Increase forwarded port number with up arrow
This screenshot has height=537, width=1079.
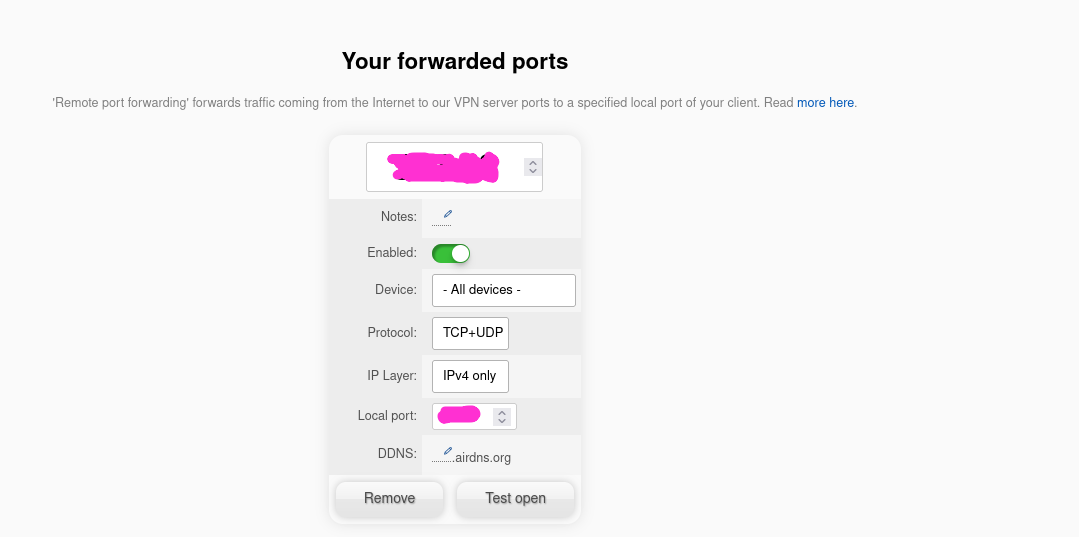[533, 160]
